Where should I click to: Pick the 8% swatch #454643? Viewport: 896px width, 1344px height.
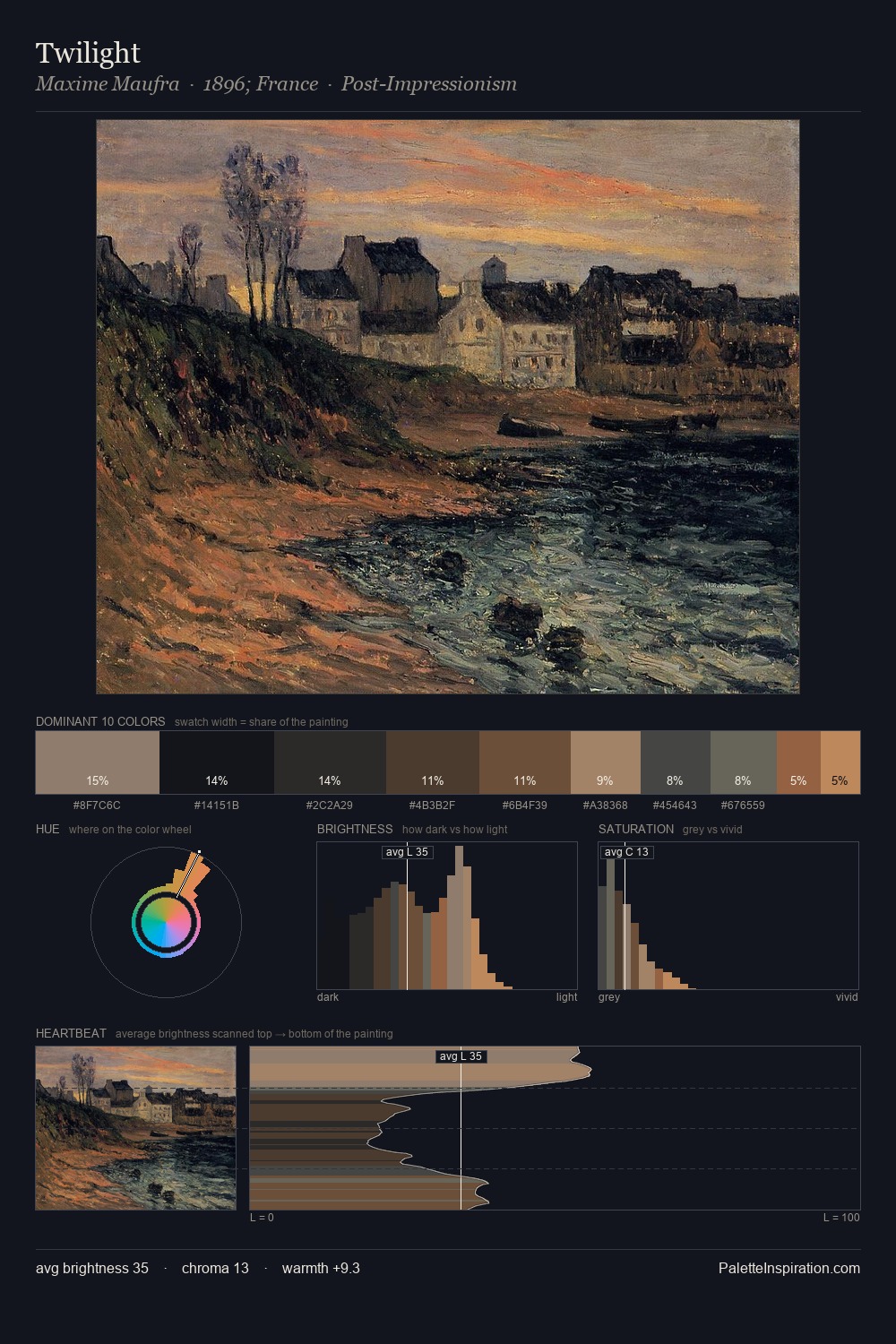pos(676,762)
